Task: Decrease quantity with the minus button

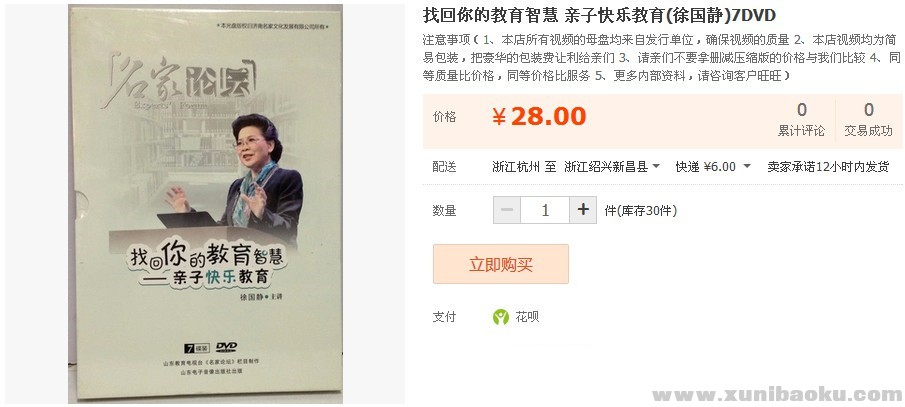Action: point(507,210)
